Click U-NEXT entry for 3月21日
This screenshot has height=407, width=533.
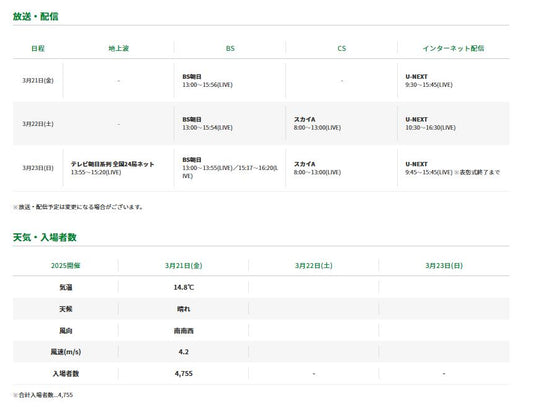(429, 81)
